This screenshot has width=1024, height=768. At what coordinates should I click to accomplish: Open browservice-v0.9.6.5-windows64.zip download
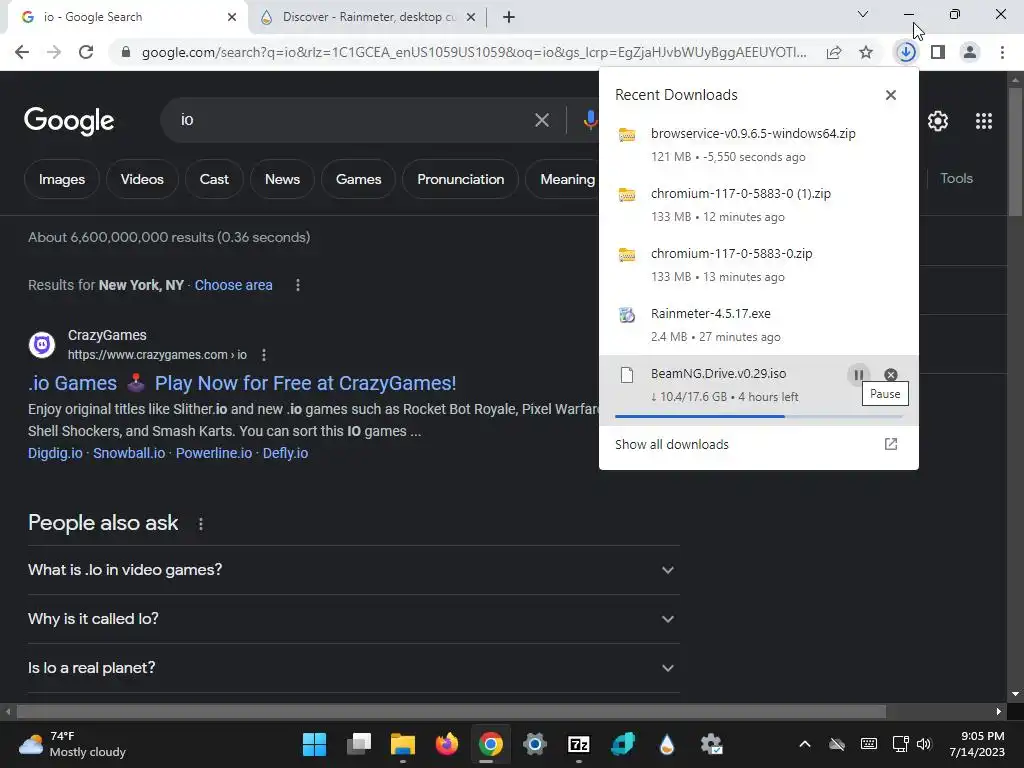tap(758, 144)
